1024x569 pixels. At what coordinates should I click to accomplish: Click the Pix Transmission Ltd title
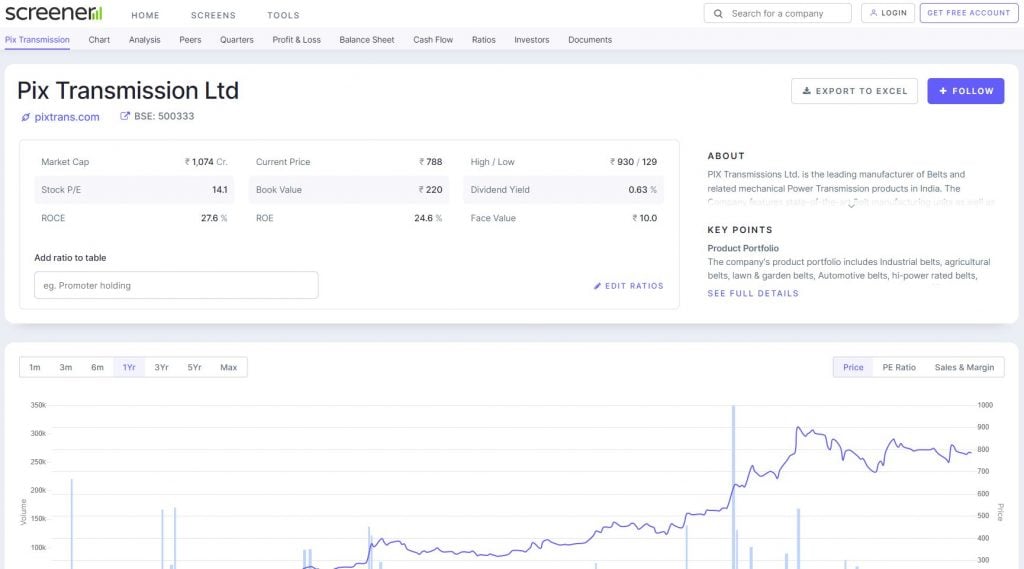pyautogui.click(x=128, y=90)
